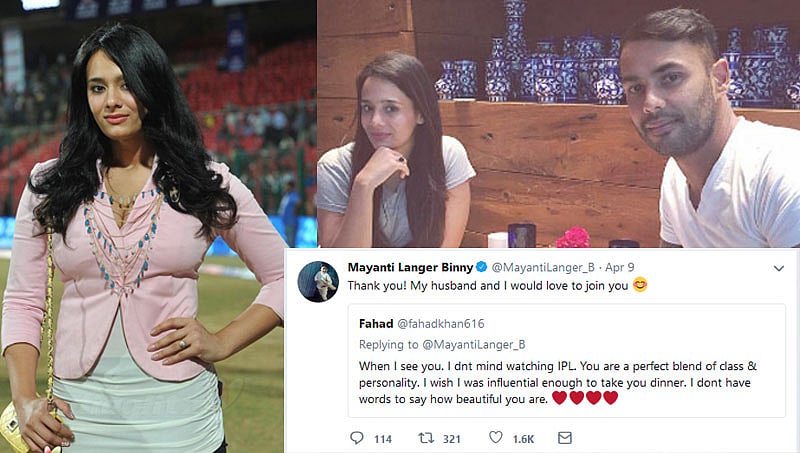Click the restaurant selfie photo with blue pottery

pyautogui.click(x=559, y=123)
